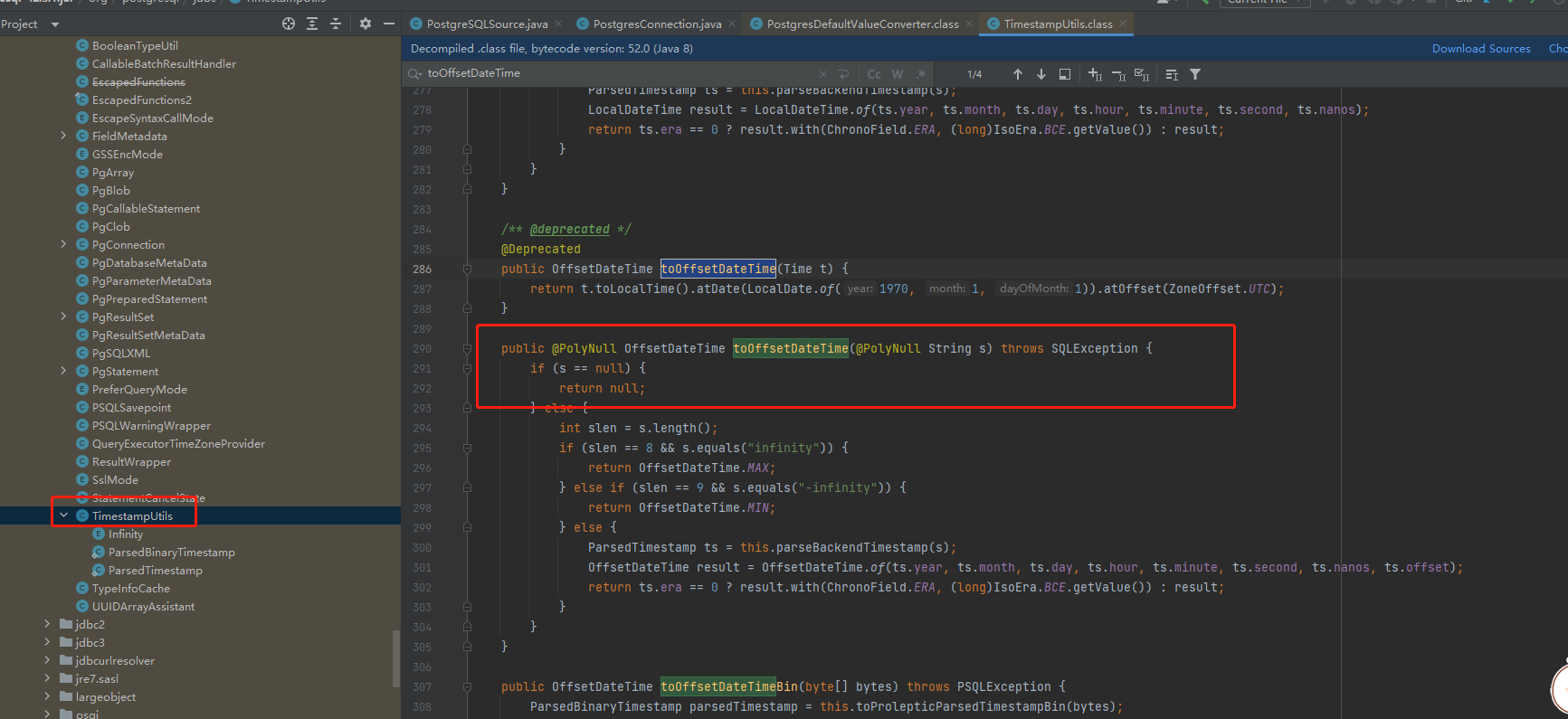Expand the FieldMetadata class node

(63, 136)
